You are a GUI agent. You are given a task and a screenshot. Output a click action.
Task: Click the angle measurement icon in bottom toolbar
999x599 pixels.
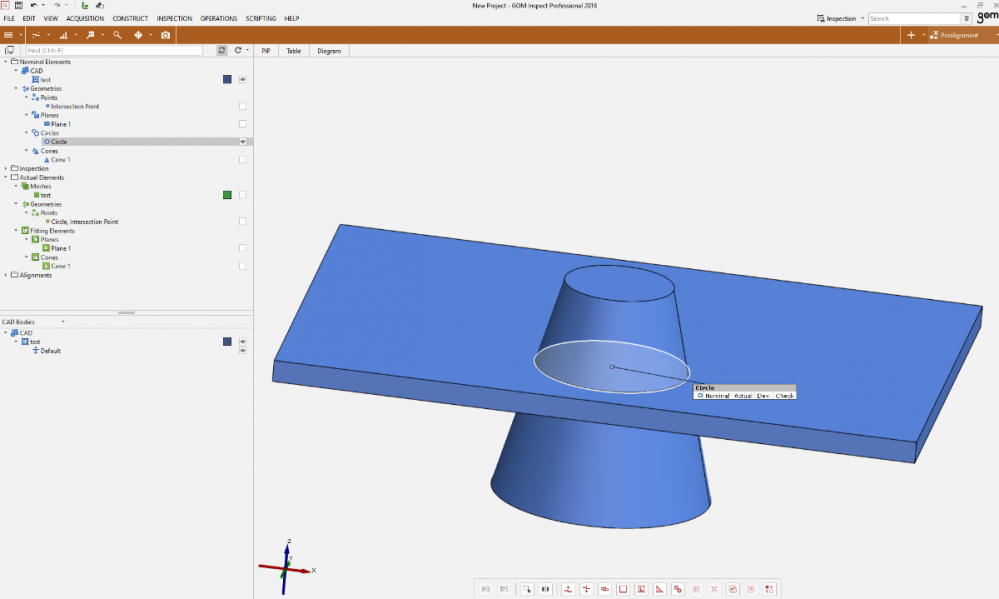click(659, 589)
